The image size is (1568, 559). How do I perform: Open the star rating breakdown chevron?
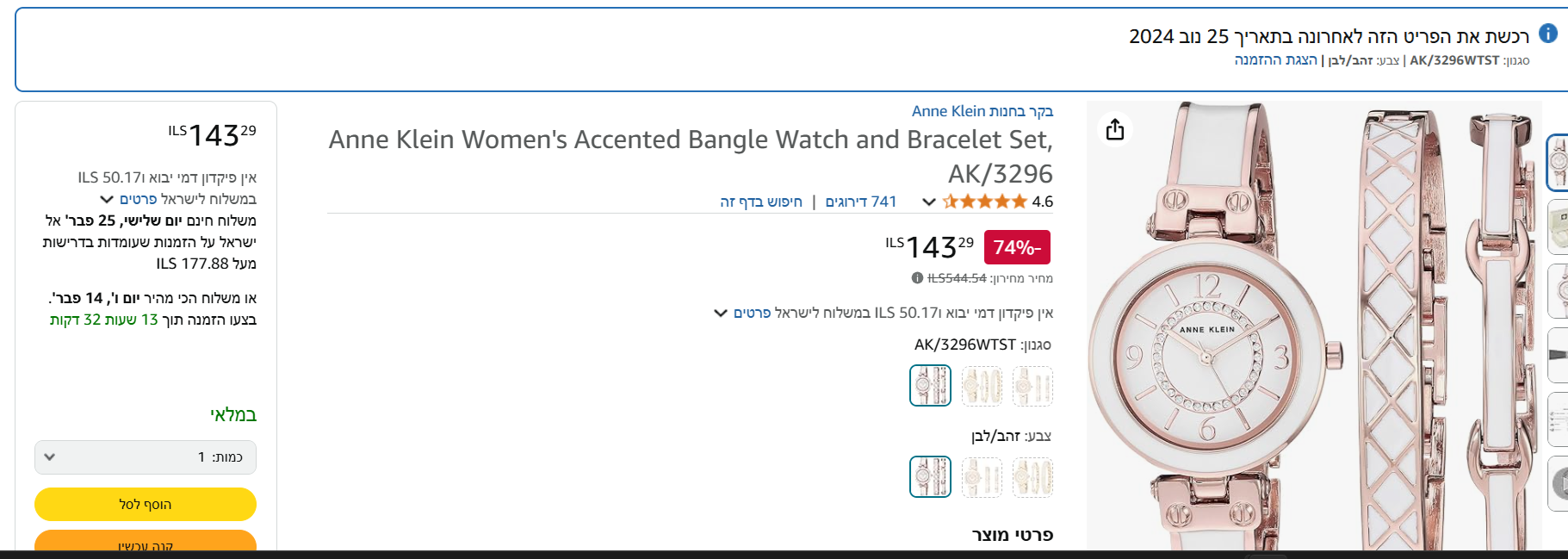coord(929,202)
